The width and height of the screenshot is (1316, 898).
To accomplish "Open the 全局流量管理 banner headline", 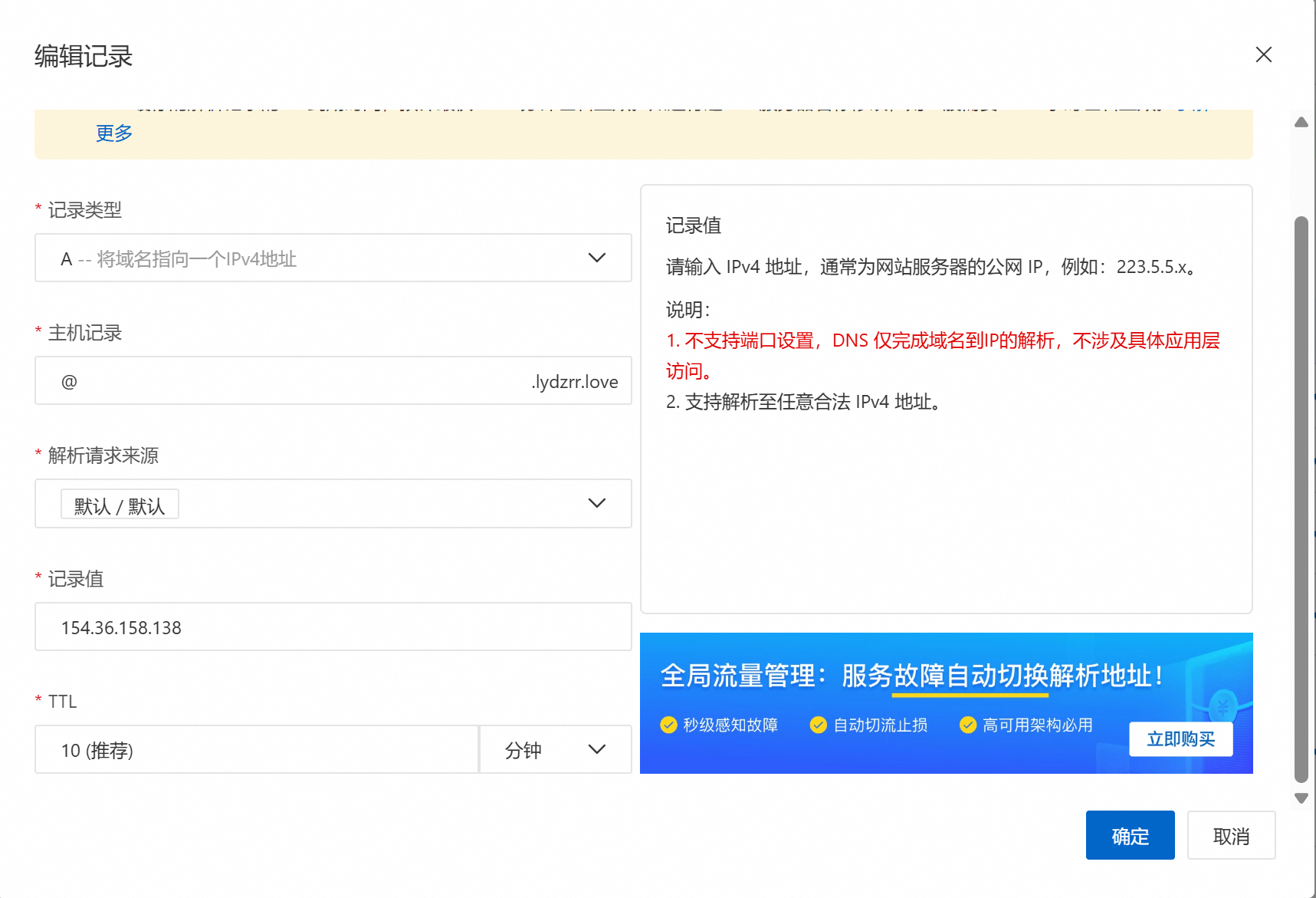I will coord(912,676).
